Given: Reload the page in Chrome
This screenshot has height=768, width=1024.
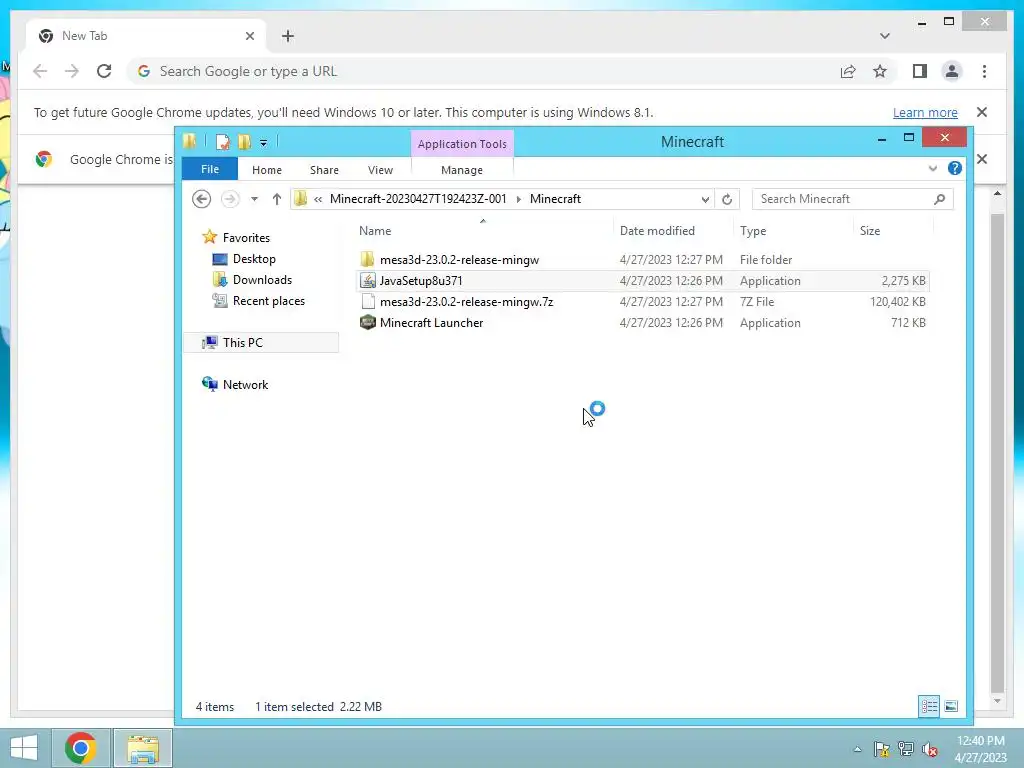Looking at the screenshot, I should 104,71.
